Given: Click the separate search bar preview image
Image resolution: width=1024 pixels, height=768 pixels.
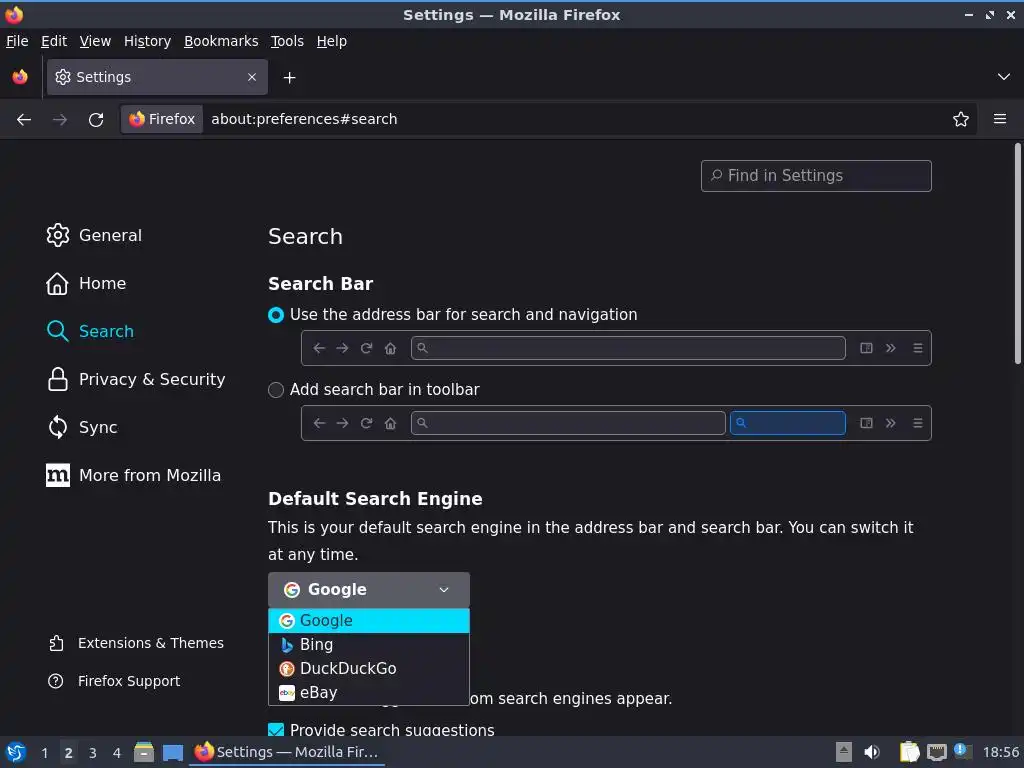Looking at the screenshot, I should pos(616,423).
